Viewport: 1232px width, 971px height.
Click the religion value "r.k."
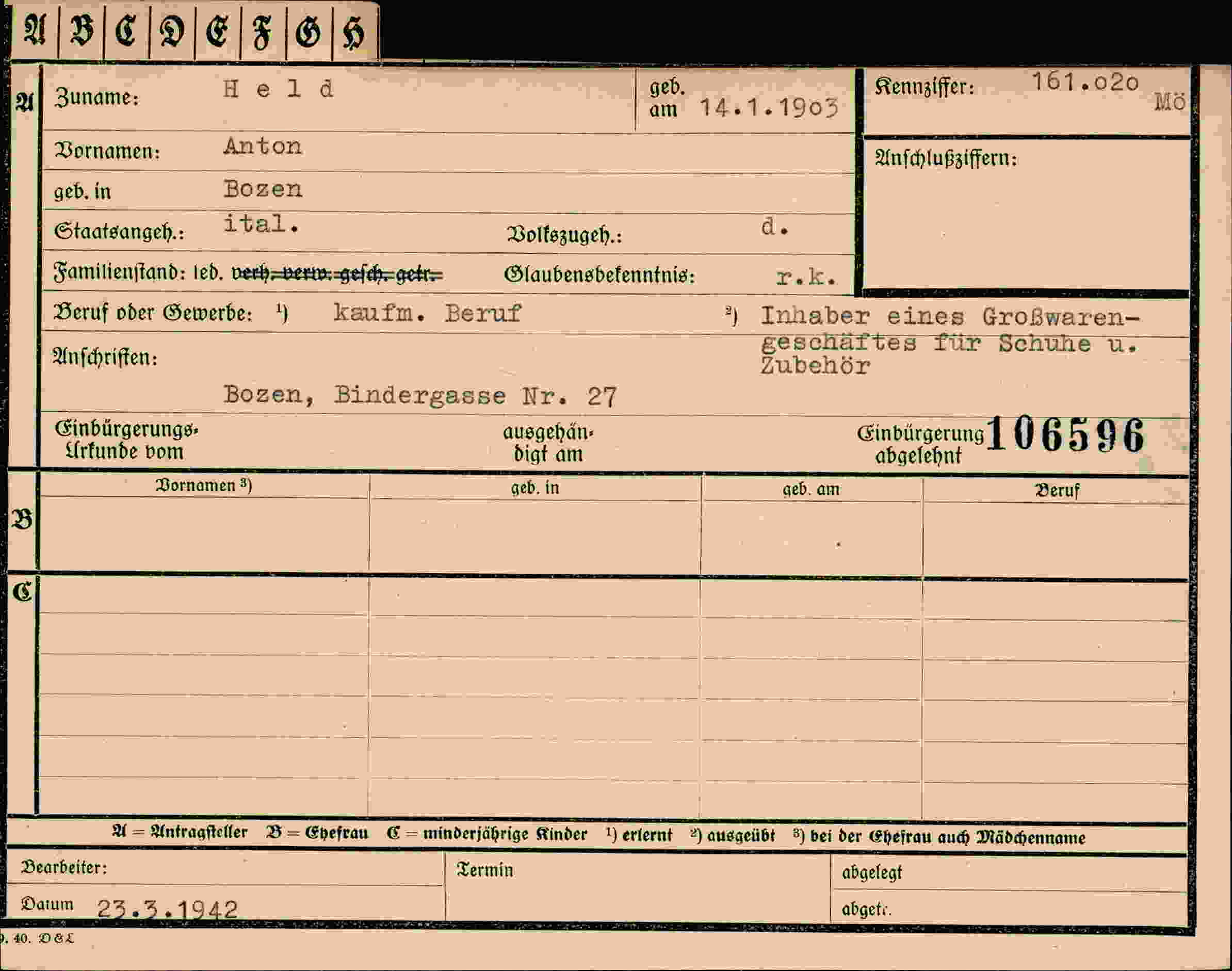pyautogui.click(x=806, y=277)
